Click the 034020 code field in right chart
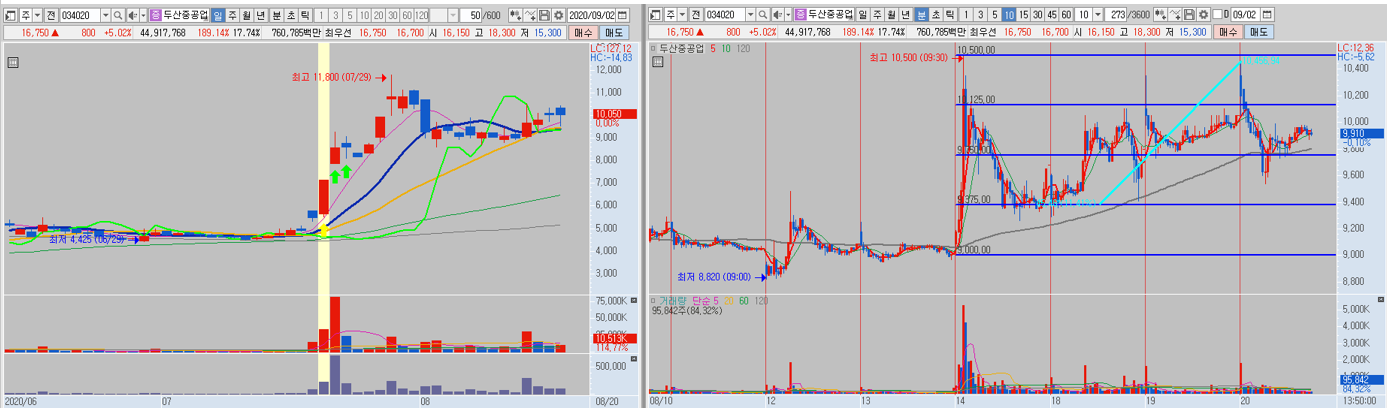The width and height of the screenshot is (1388, 408). pos(725,15)
